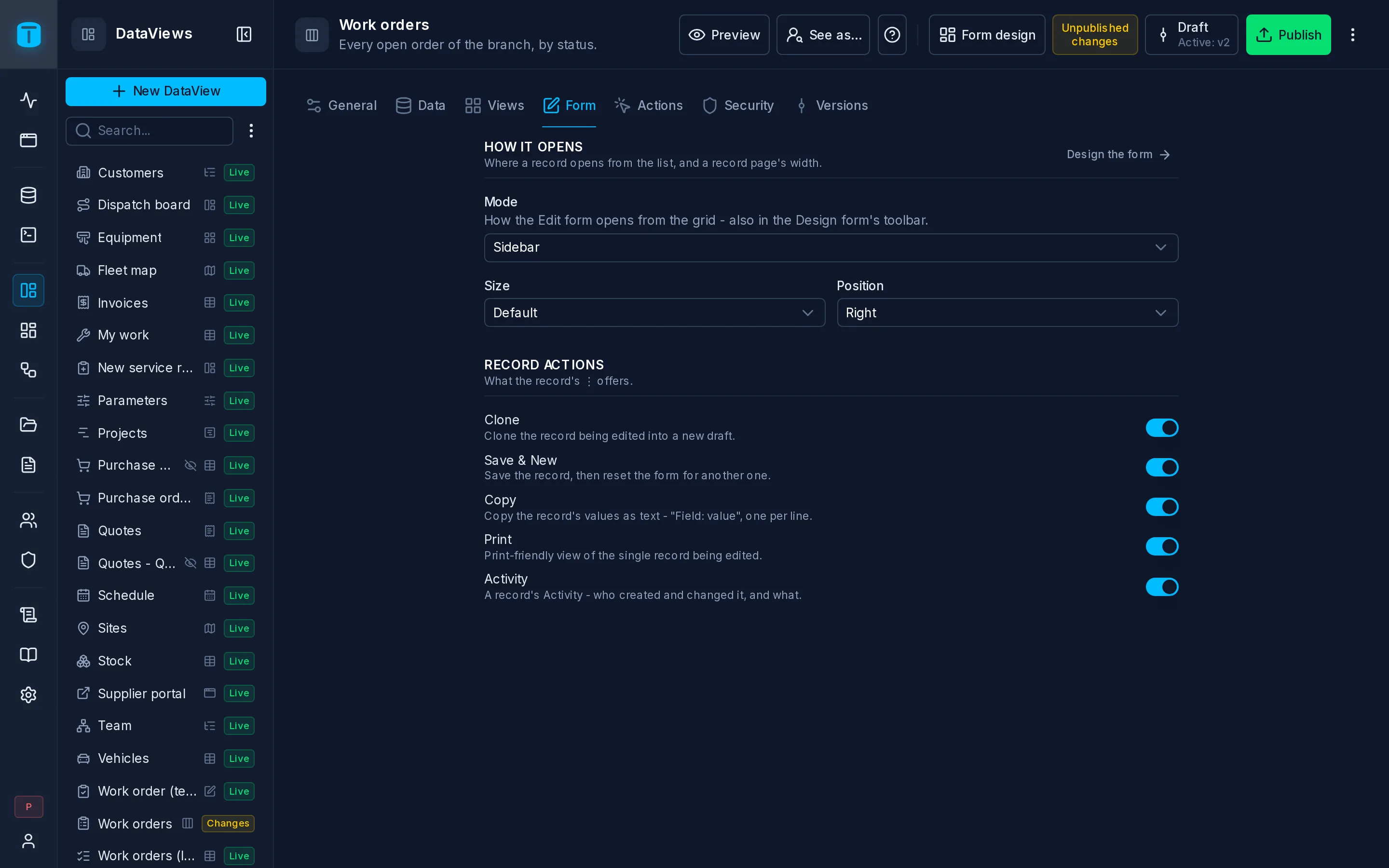
Task: Click the help question-mark icon in the header
Action: pos(892,35)
